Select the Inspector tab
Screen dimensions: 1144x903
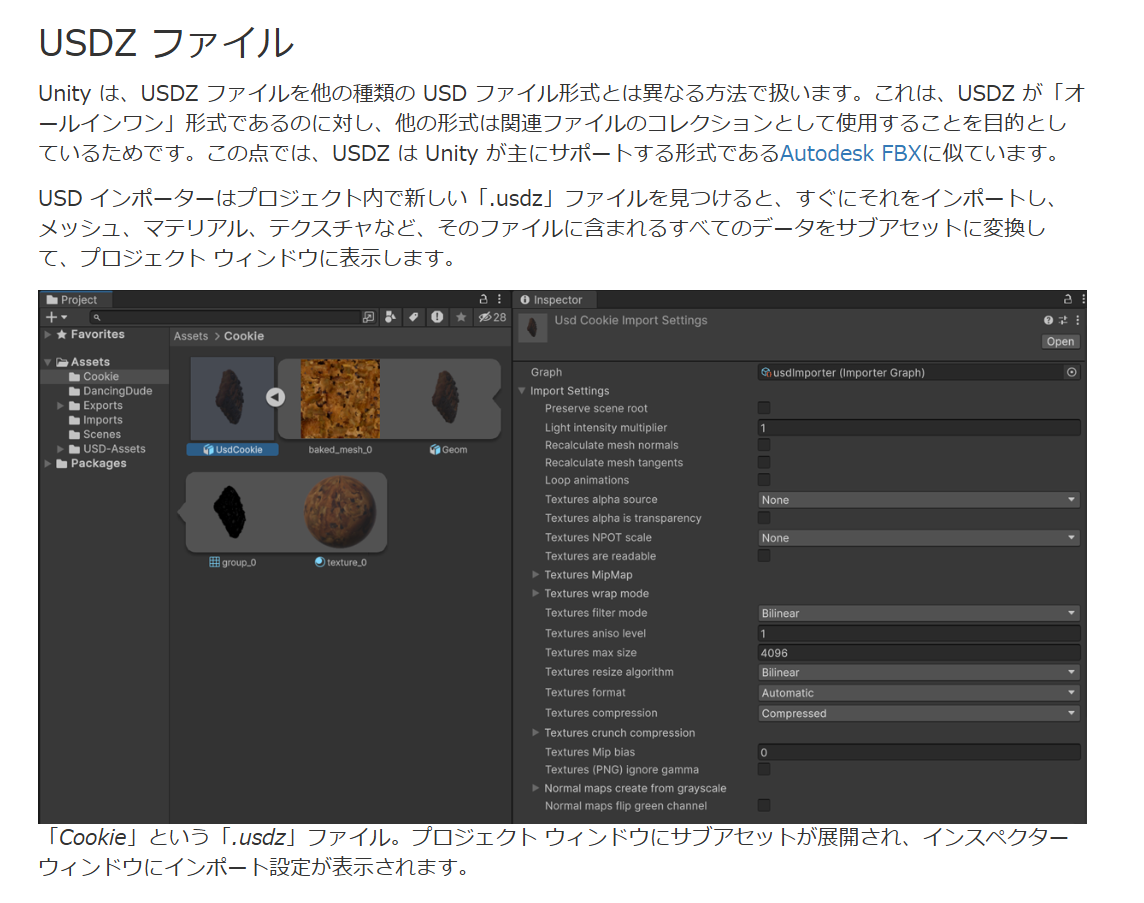pos(553,299)
